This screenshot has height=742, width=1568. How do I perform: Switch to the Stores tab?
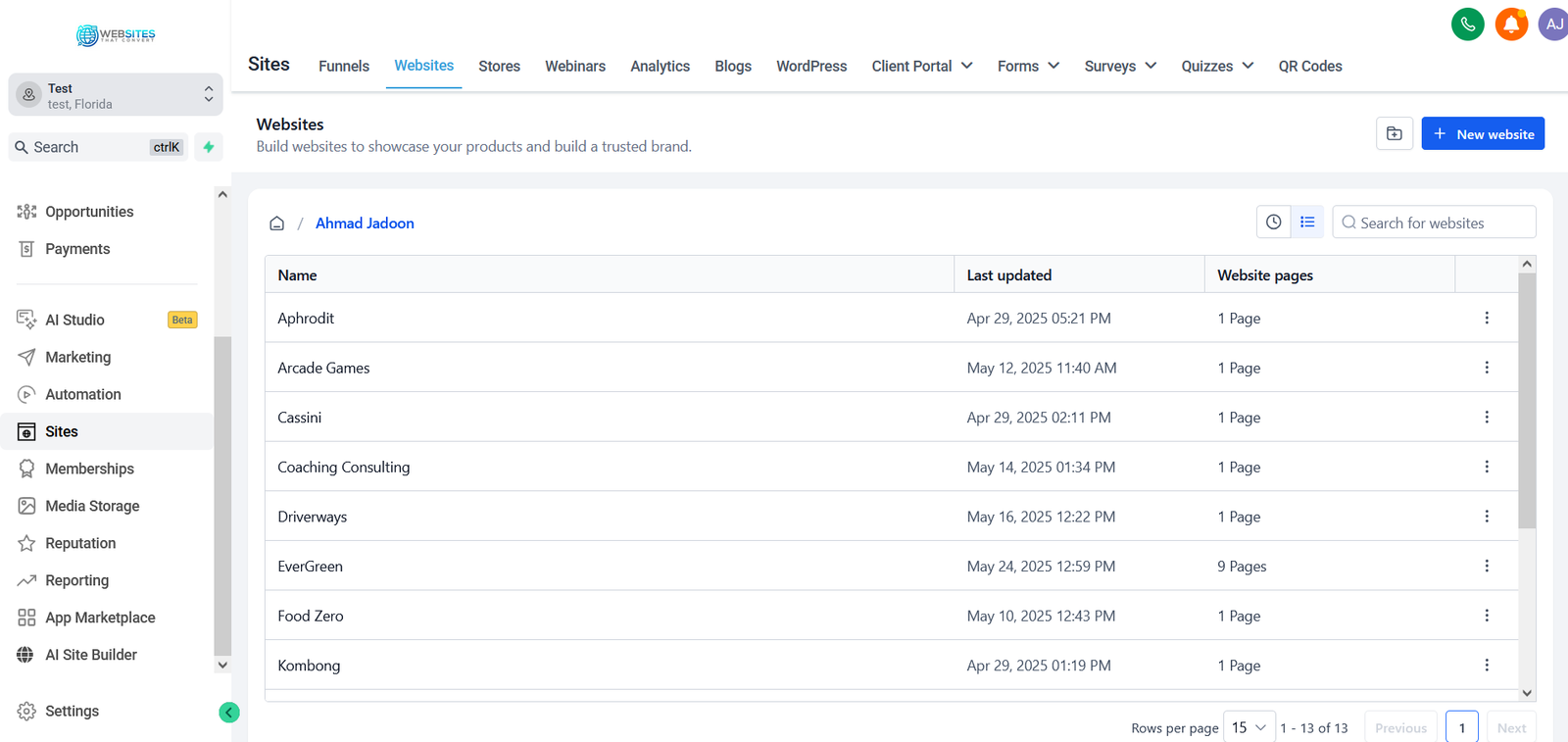(500, 66)
